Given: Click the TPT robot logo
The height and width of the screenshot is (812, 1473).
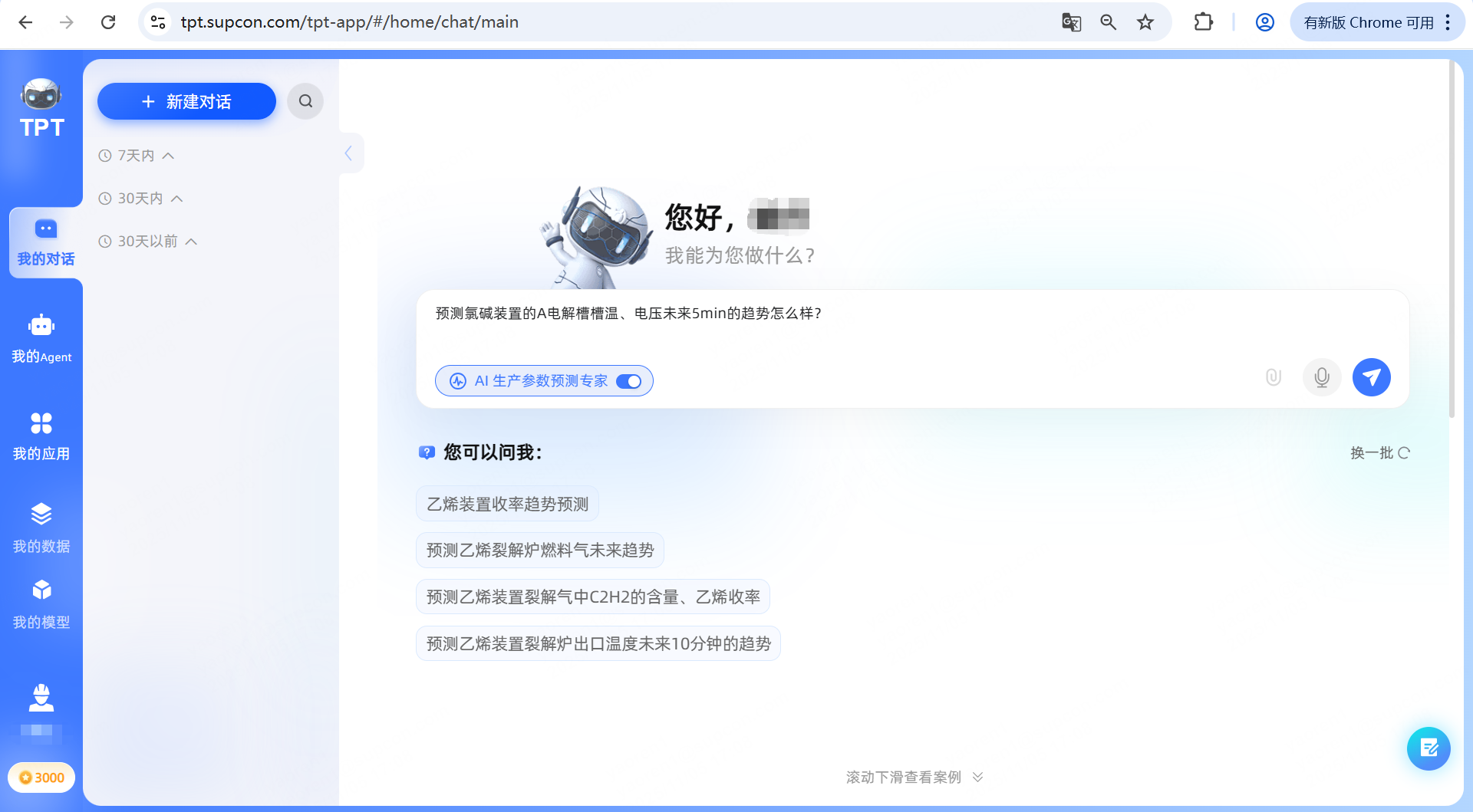Looking at the screenshot, I should coord(40,94).
